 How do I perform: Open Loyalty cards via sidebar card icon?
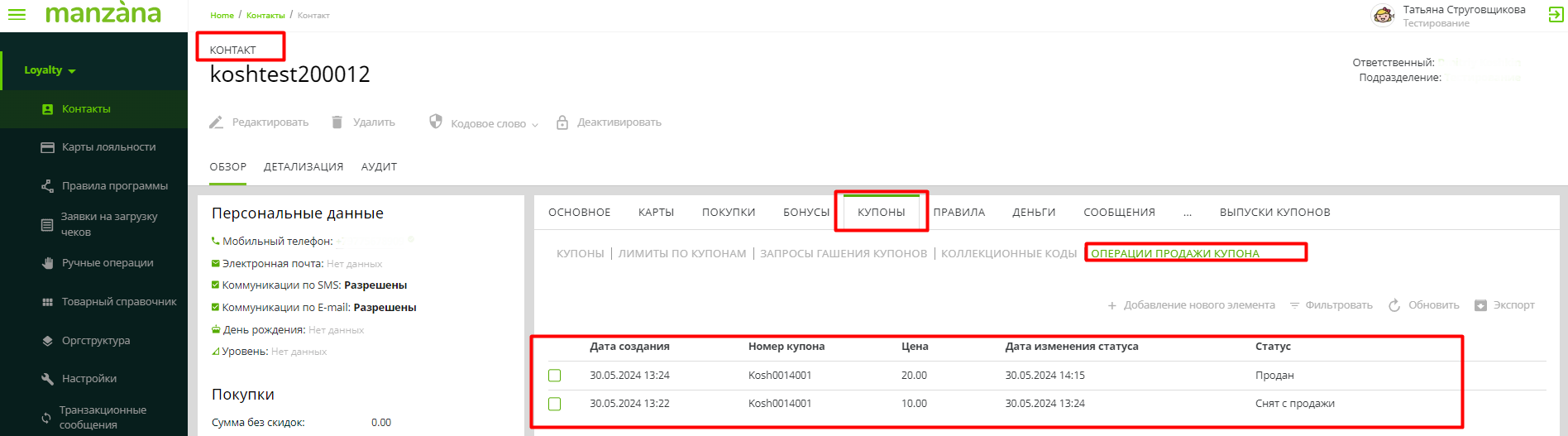coord(47,147)
